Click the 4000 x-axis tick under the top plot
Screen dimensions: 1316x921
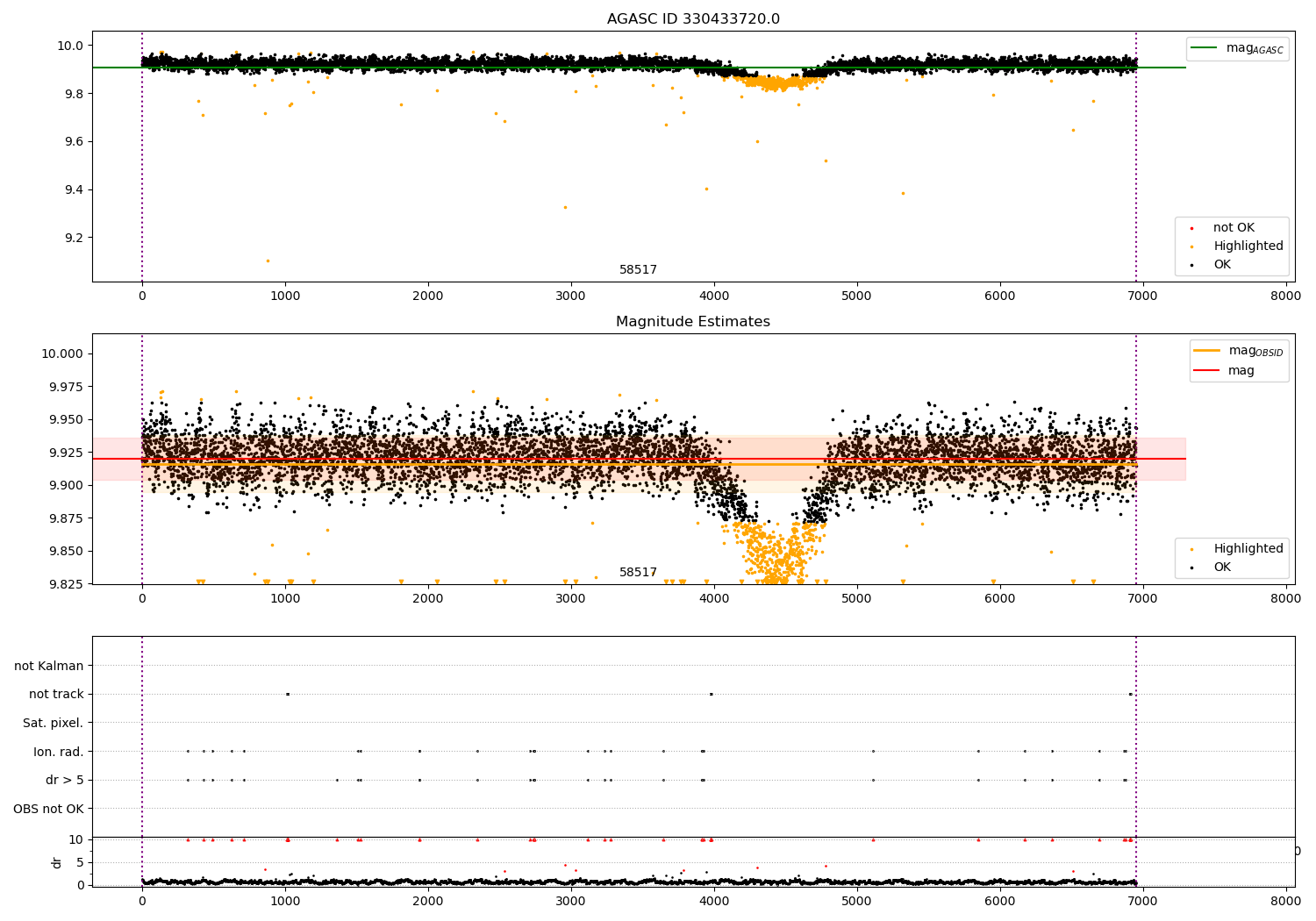point(714,296)
